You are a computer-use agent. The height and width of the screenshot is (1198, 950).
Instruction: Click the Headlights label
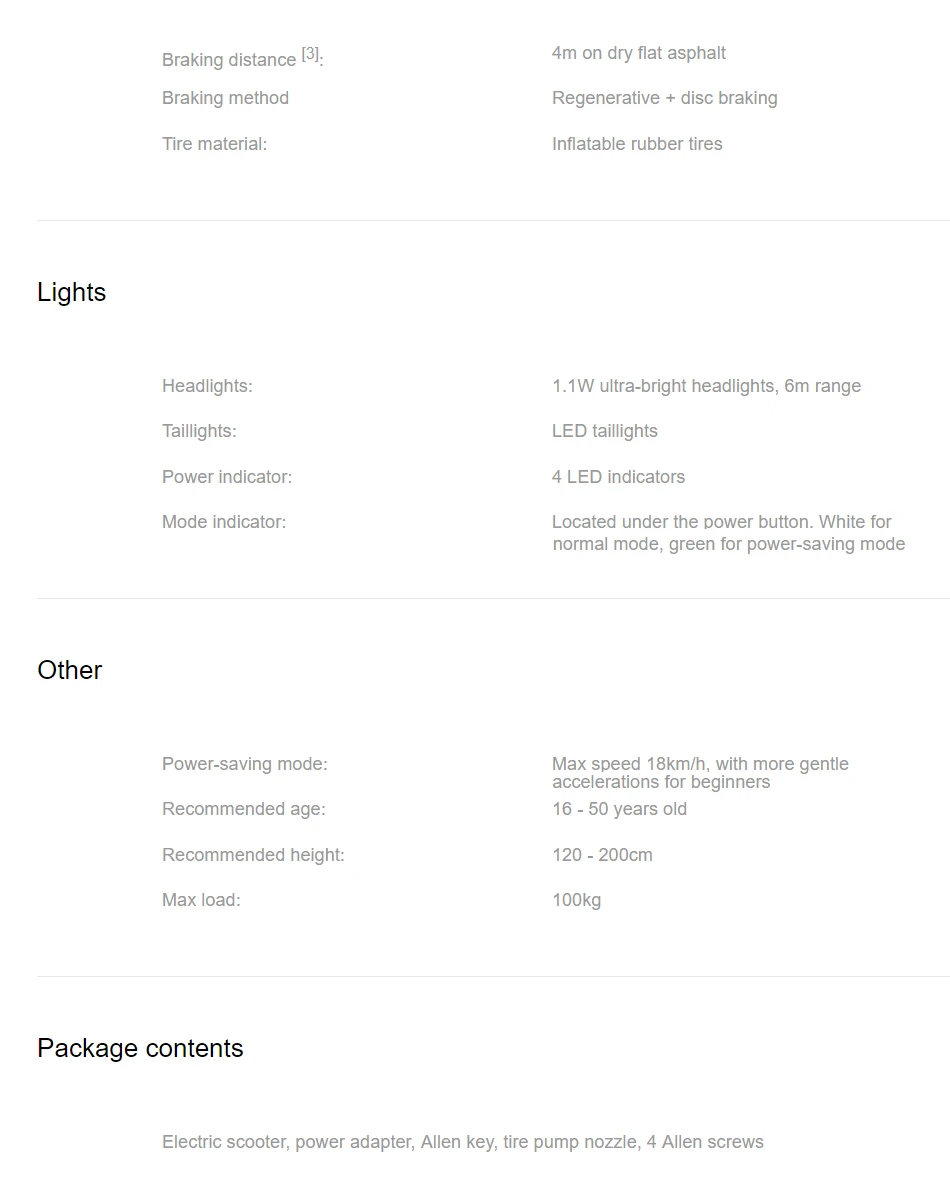point(207,386)
